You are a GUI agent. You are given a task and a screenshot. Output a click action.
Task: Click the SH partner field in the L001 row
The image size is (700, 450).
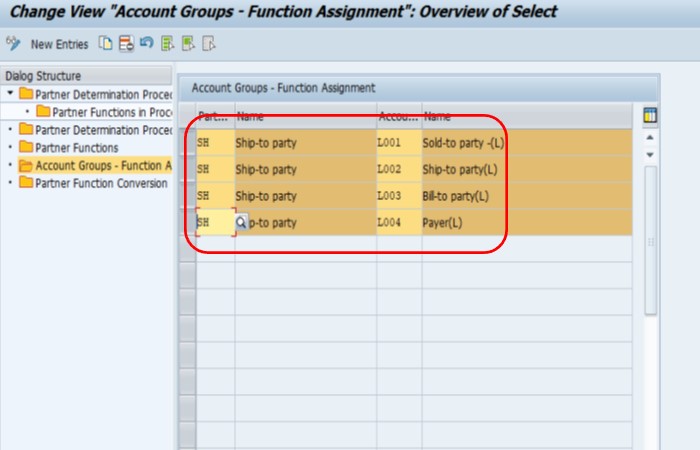click(x=215, y=143)
